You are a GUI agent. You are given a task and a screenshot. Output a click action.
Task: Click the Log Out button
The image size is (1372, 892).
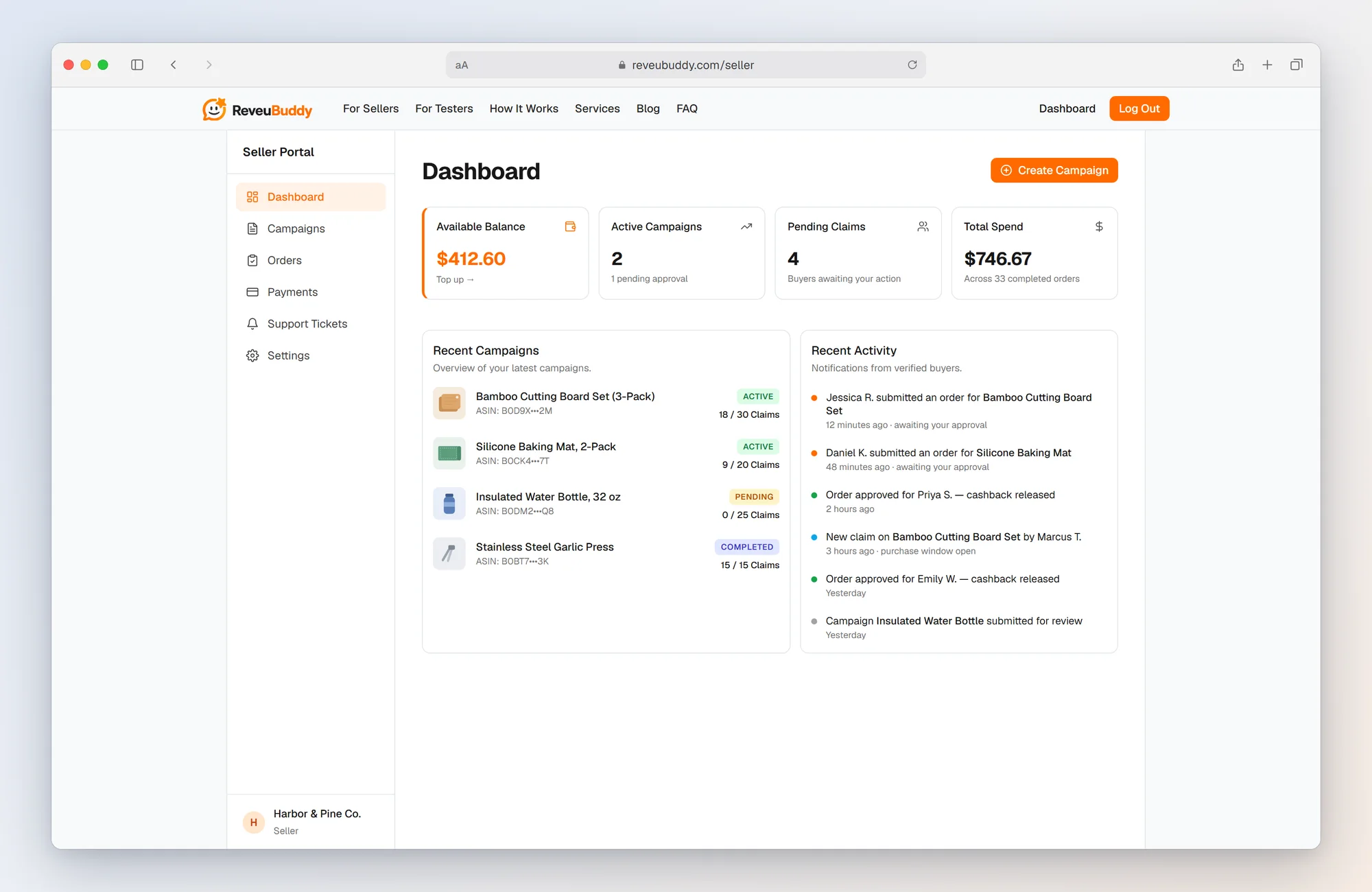[x=1139, y=108]
